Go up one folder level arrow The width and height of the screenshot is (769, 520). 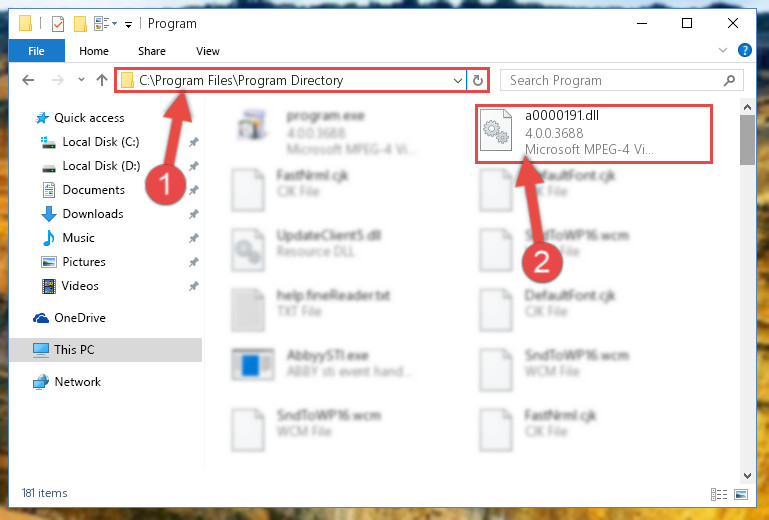click(x=102, y=80)
